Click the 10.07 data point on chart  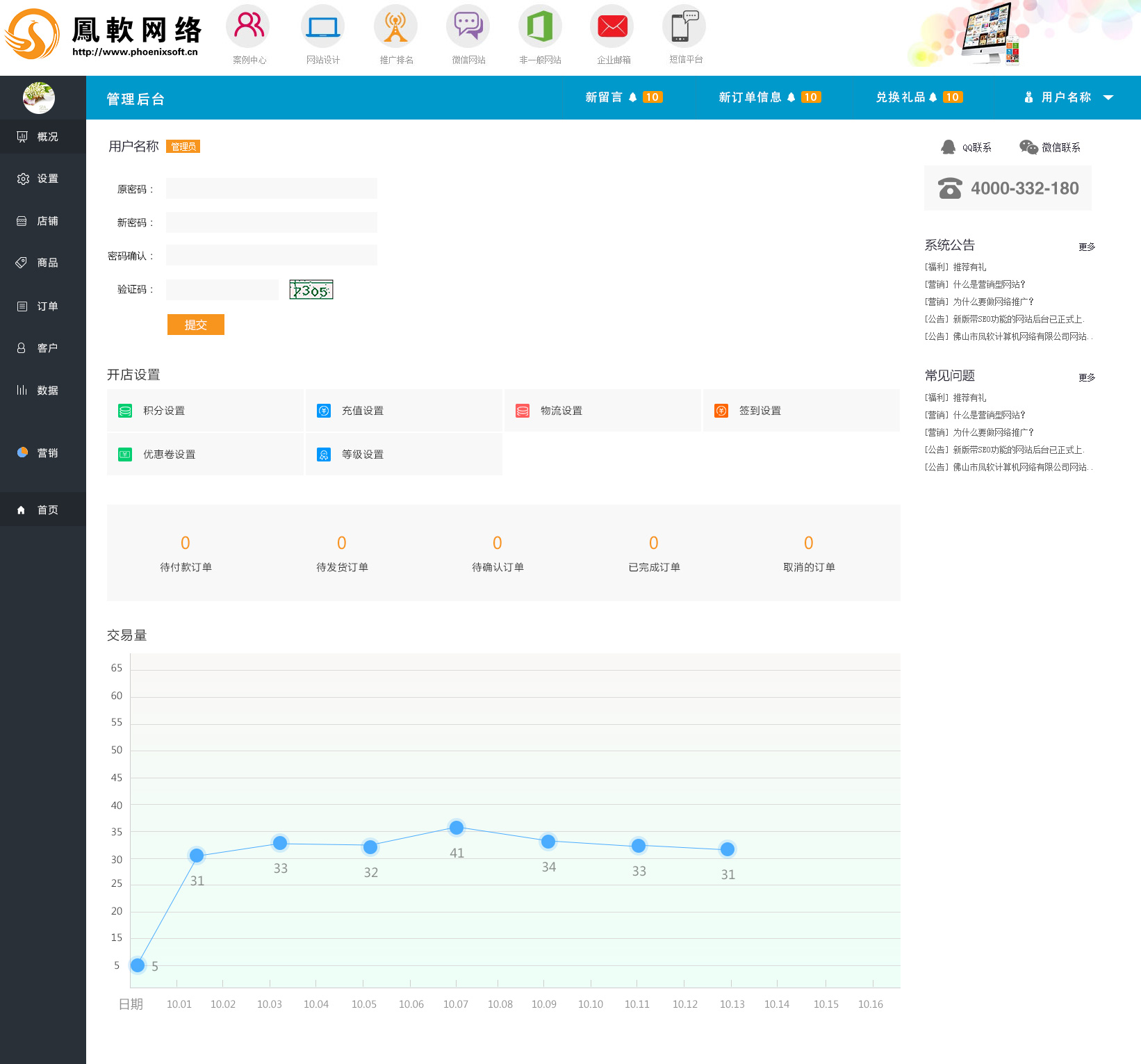click(x=457, y=828)
